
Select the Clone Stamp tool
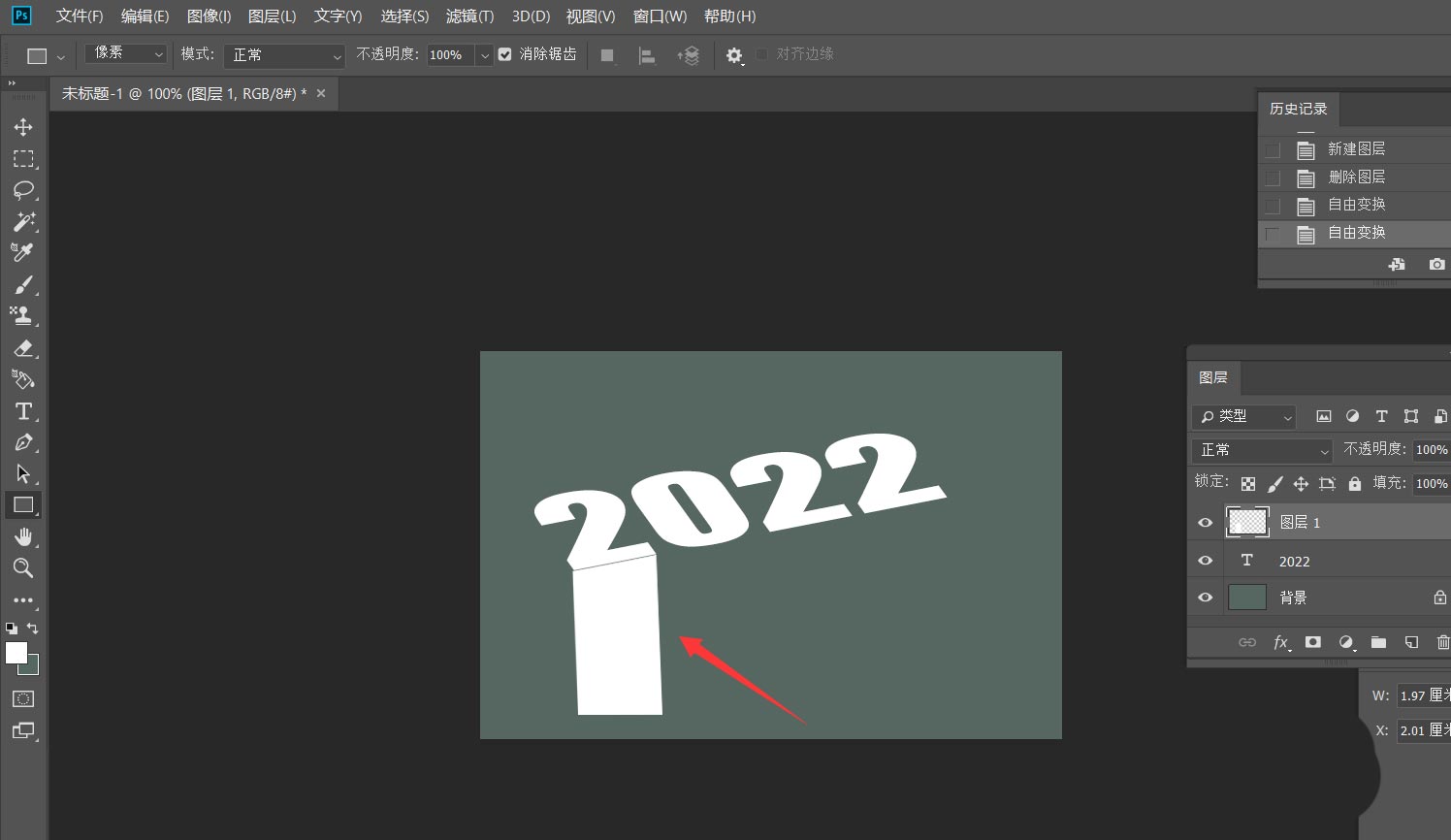pyautogui.click(x=23, y=315)
